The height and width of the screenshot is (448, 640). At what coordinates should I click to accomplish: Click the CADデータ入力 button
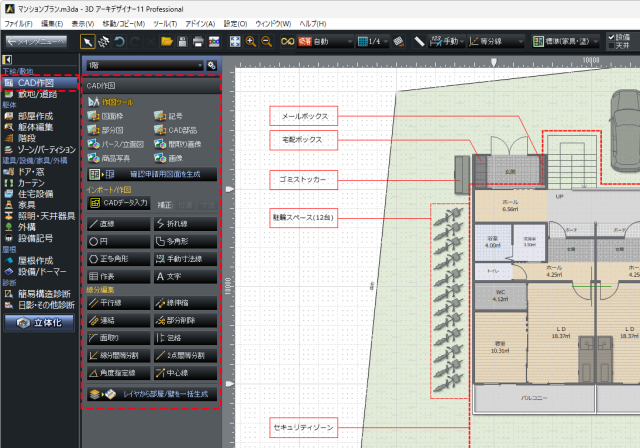pyautogui.click(x=119, y=203)
